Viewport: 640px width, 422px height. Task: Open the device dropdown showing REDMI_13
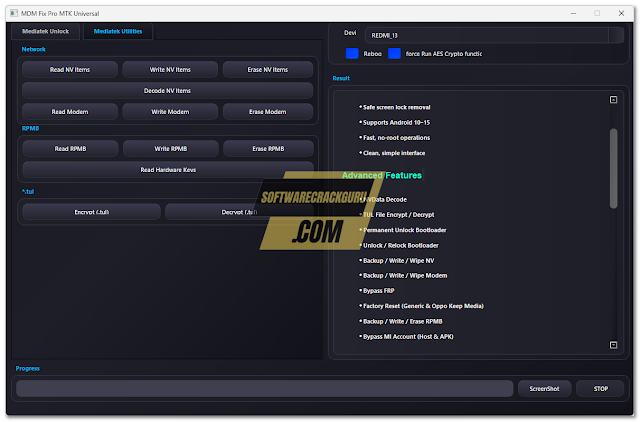[x=490, y=34]
